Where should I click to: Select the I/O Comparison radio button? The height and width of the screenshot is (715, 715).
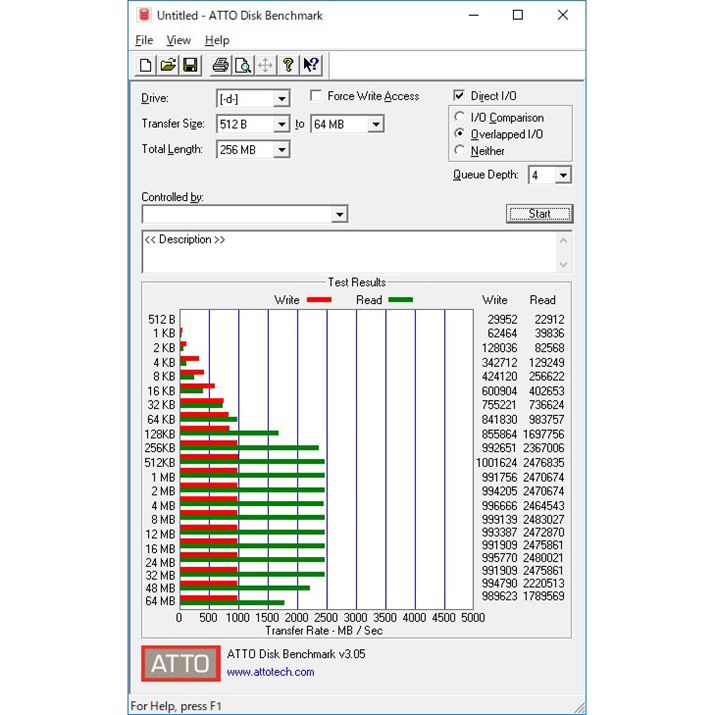(x=459, y=118)
